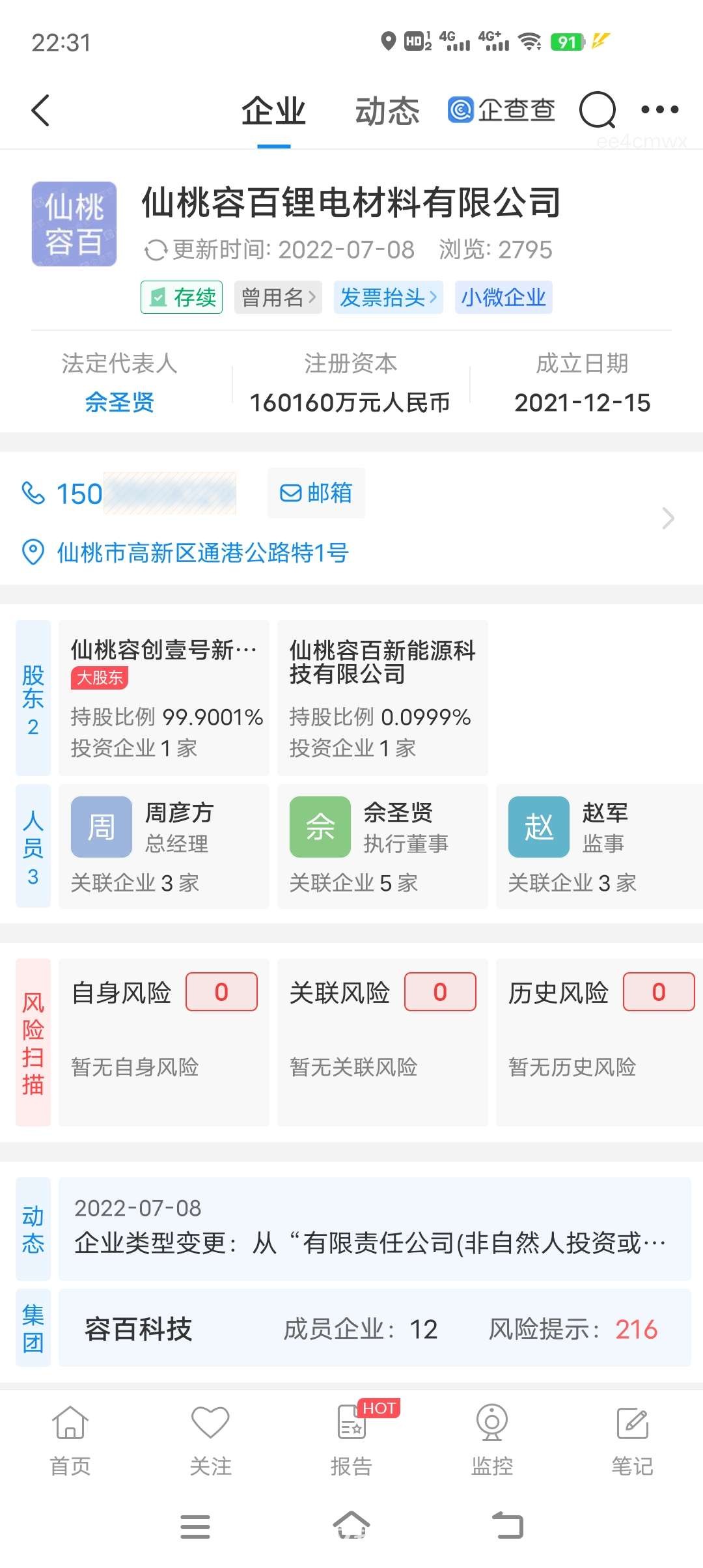Tap the phone call icon

(x=33, y=494)
